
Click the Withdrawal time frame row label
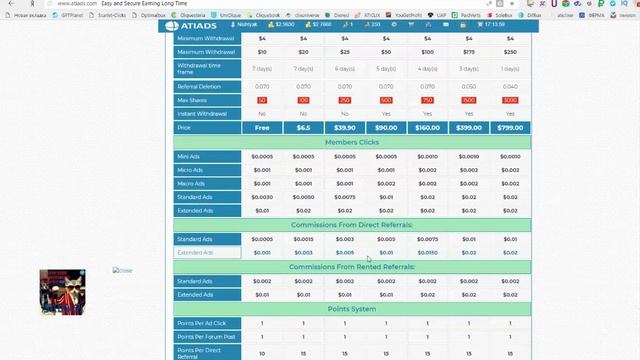tap(207, 69)
